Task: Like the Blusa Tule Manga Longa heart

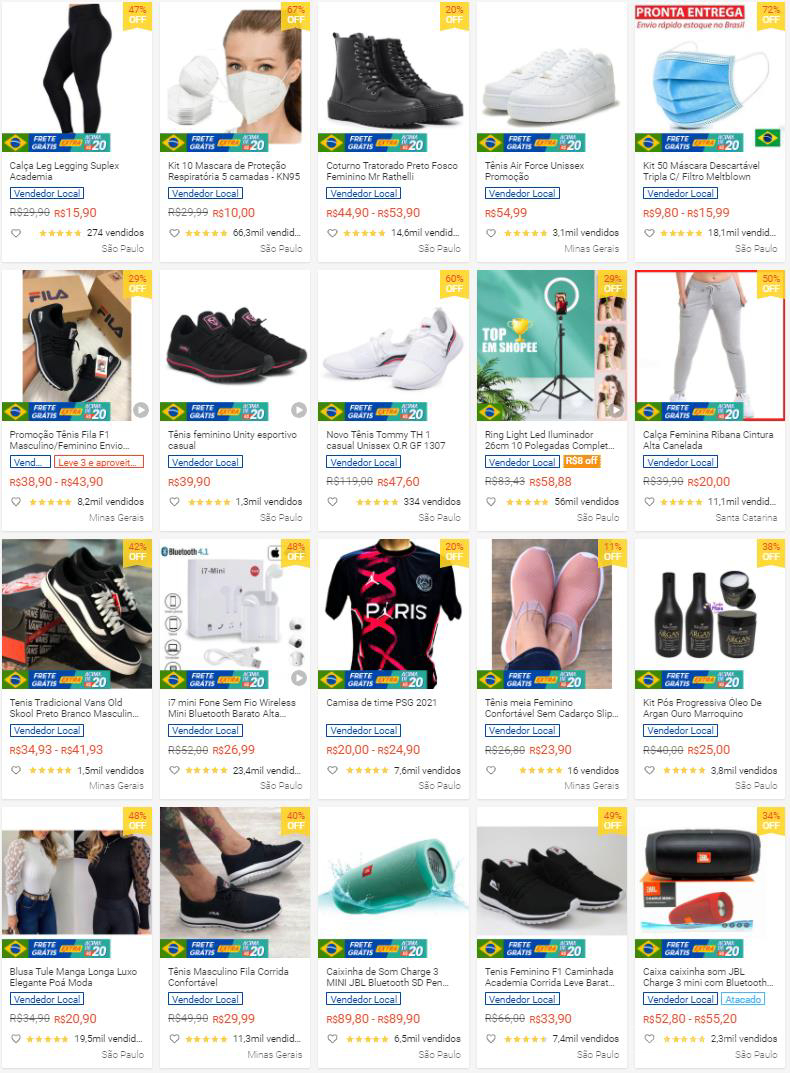Action: click(16, 1039)
